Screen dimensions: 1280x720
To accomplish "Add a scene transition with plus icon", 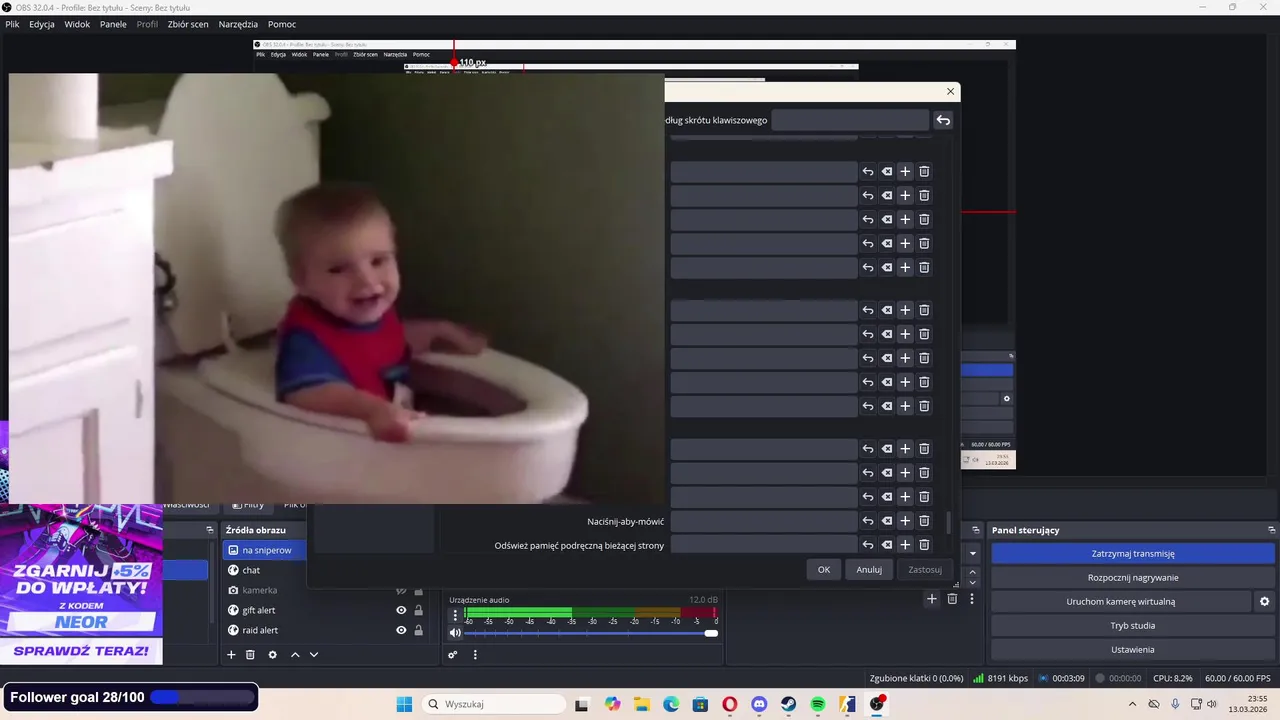I will pyautogui.click(x=932, y=599).
